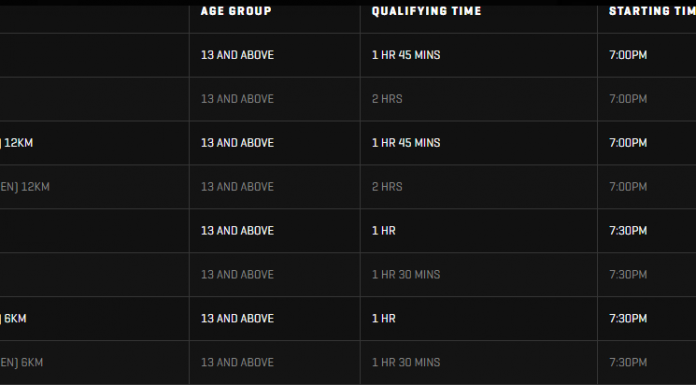
Task: Select the QUALIFYING TIME column header
Action: click(x=426, y=11)
